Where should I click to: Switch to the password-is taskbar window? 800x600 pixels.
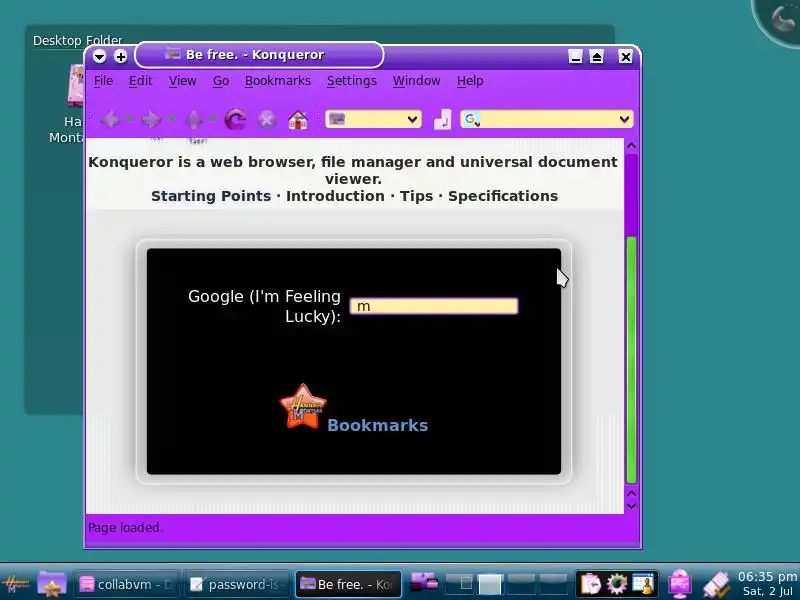click(237, 585)
